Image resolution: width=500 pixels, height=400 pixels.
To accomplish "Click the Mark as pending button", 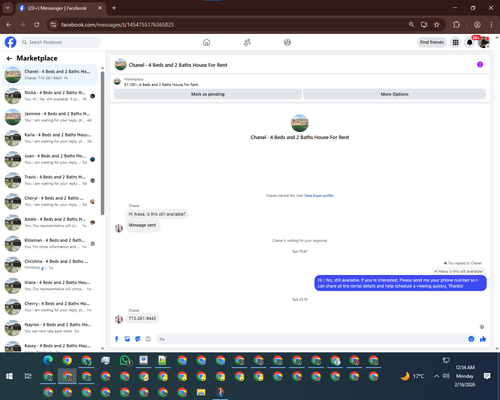I will (x=208, y=94).
